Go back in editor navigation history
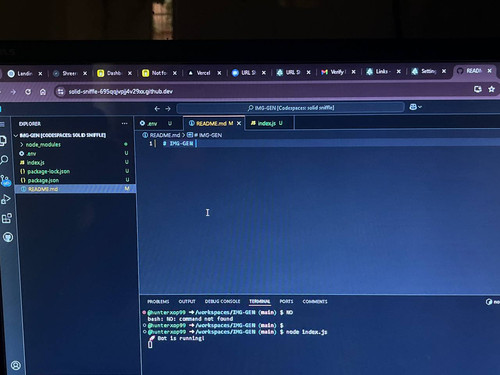This screenshot has width=500, height=375. [157, 108]
